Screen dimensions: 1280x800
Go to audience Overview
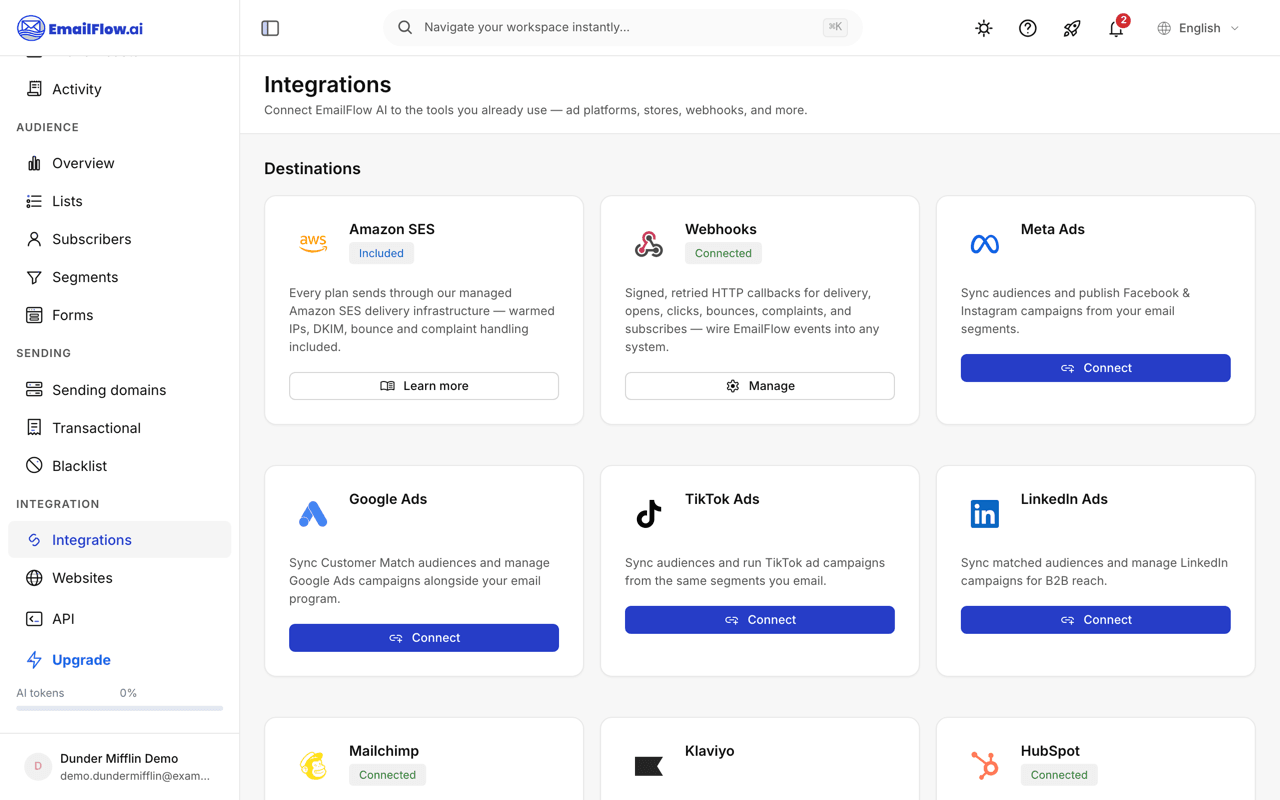(119, 163)
